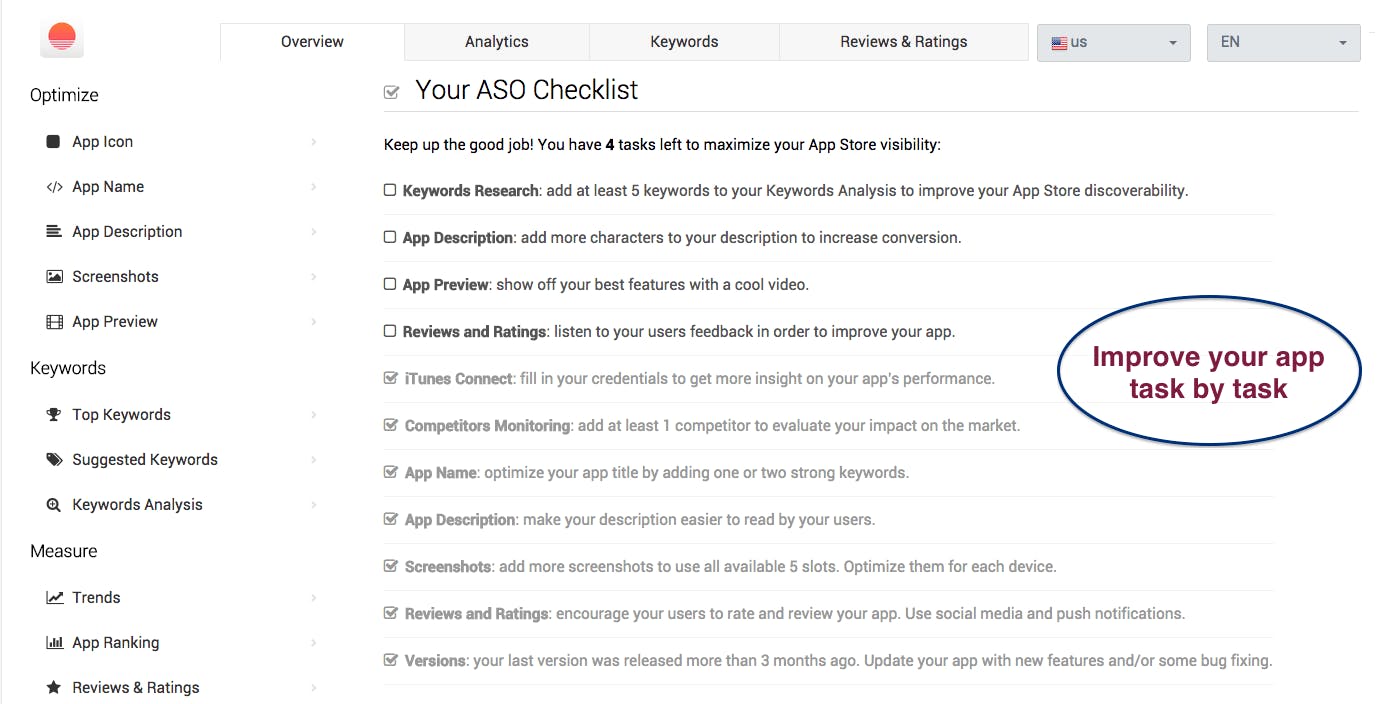Uncheck the iTunes Connect completed checkbox
The image size is (1382, 704).
[391, 379]
